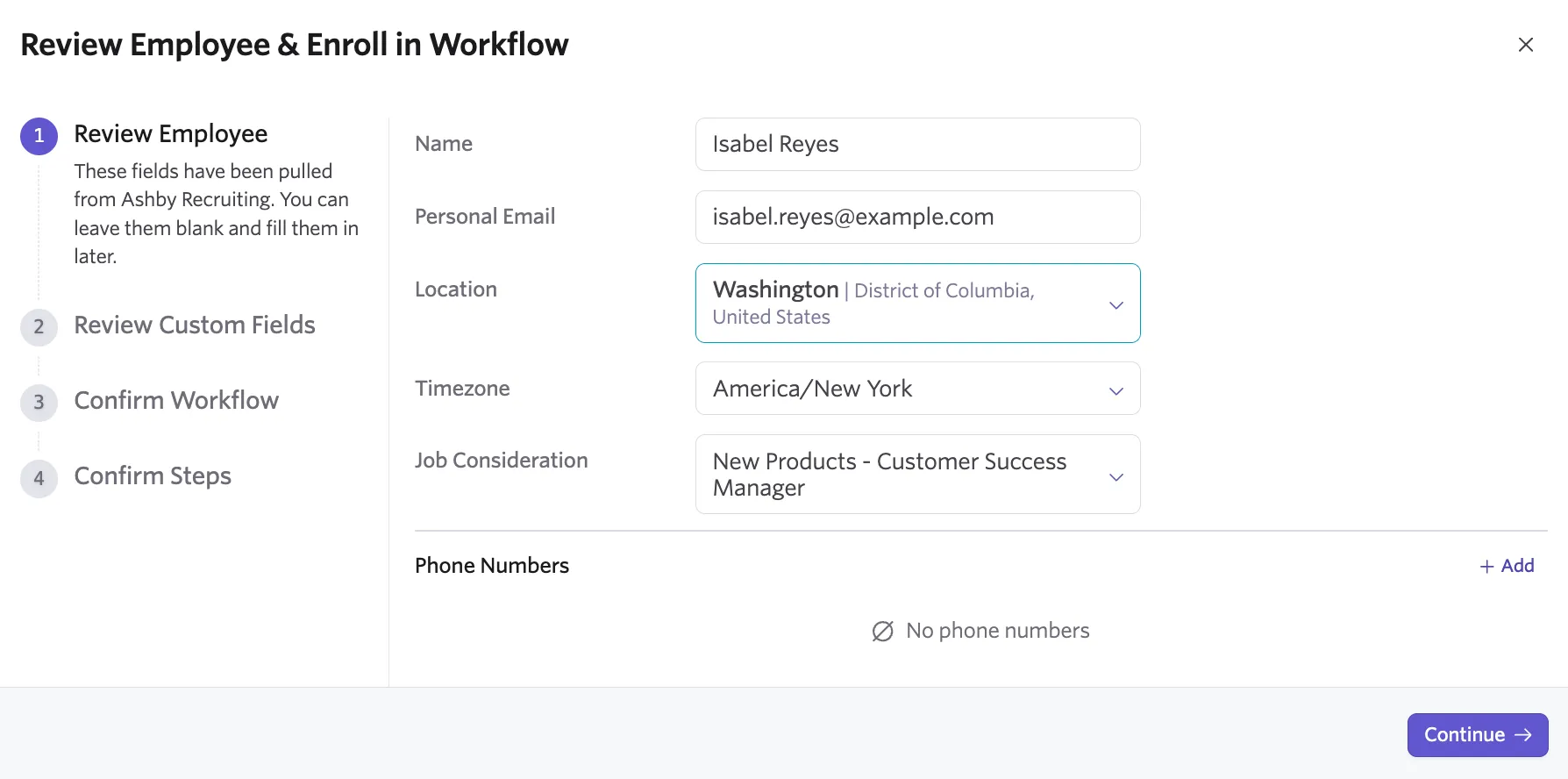Screen dimensions: 1568x779
Task: Go to Confirm Steps step
Action: tap(153, 476)
